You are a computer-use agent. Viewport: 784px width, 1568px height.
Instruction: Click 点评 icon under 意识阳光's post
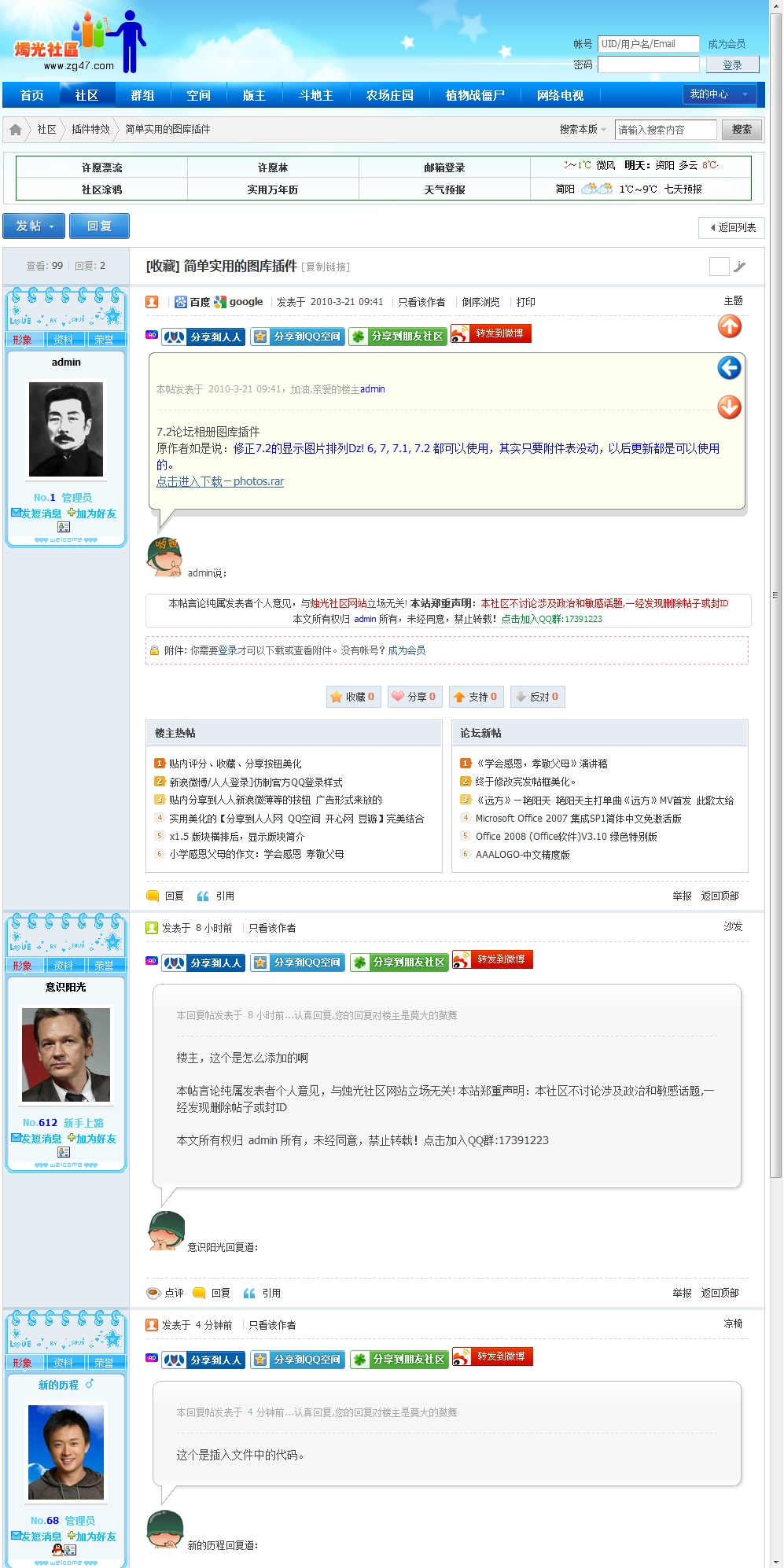[x=165, y=1293]
